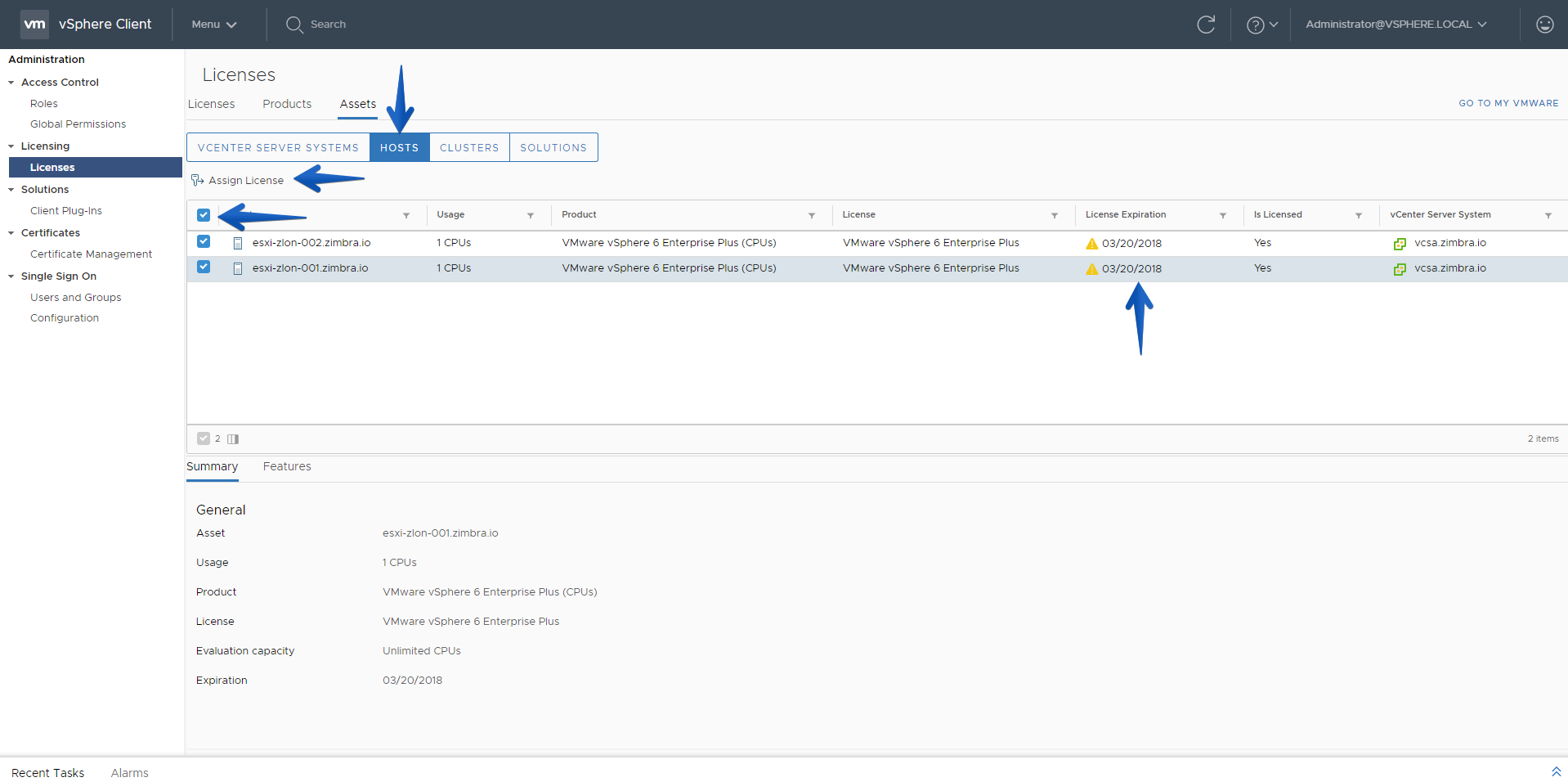Uncheck esxi-zion-001.zimbra.io row checkbox
1568x782 pixels.
tap(204, 267)
